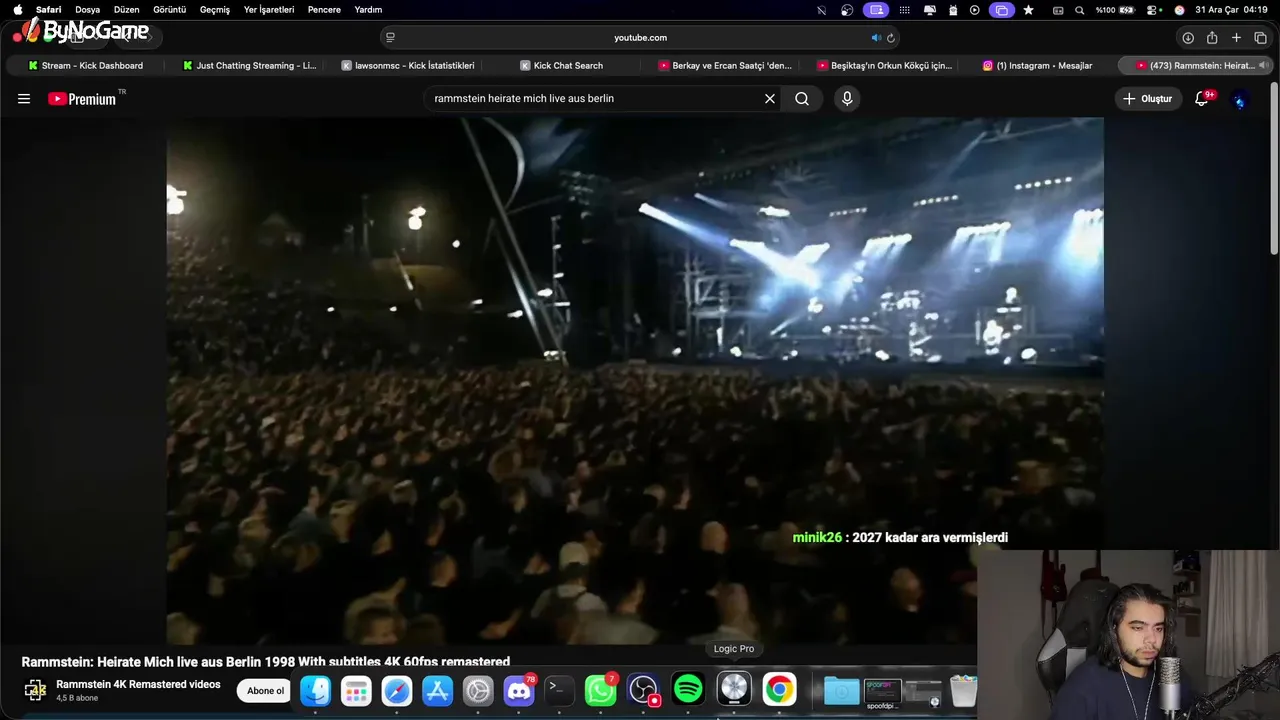
Task: Open Trash in the Dock
Action: [963, 690]
